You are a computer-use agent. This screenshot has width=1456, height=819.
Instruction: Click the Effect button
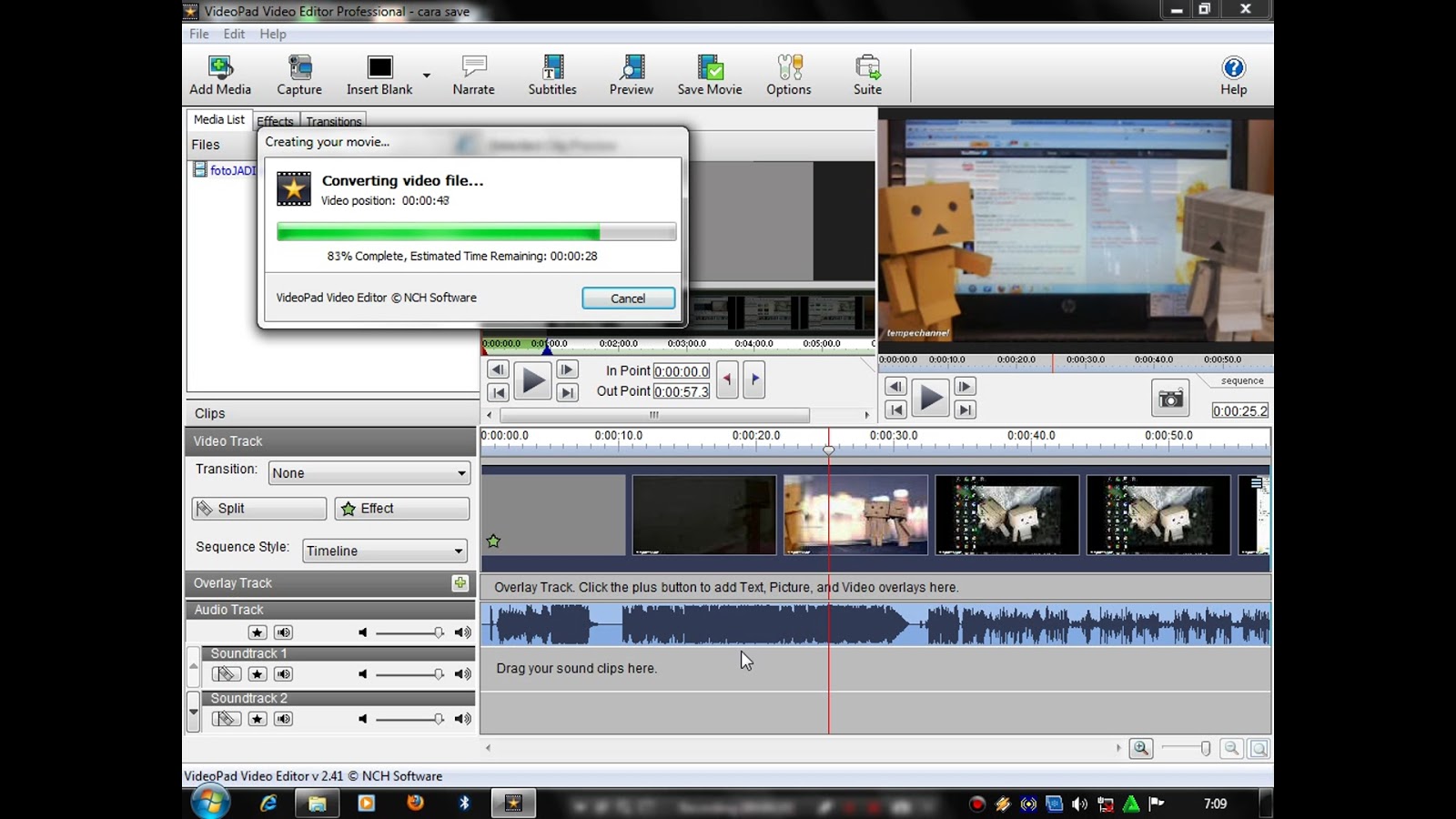click(x=402, y=509)
